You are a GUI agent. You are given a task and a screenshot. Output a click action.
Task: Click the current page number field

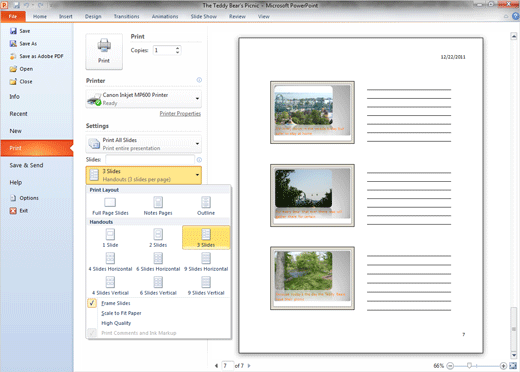point(227,366)
